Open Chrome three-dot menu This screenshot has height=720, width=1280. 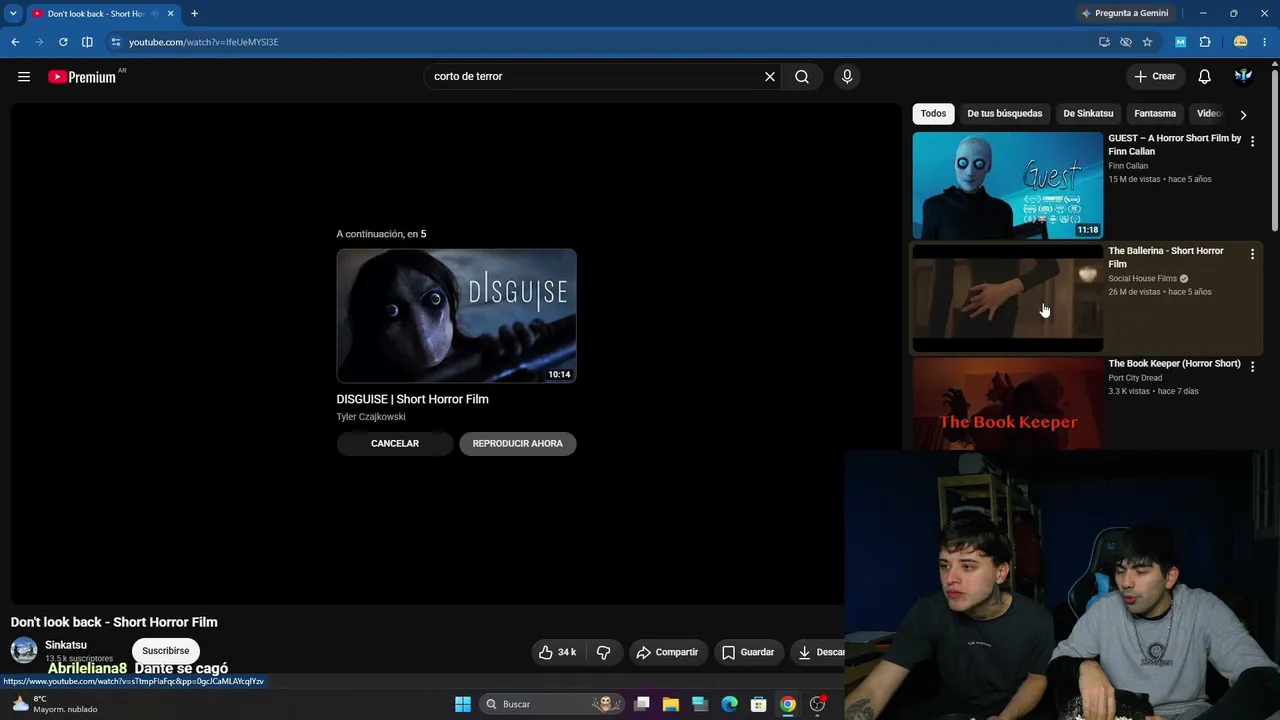coord(1265,42)
